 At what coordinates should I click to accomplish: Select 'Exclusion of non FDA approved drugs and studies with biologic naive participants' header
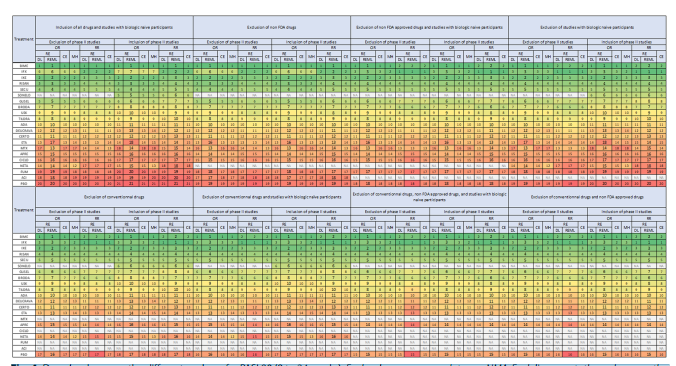pyautogui.click(x=429, y=27)
